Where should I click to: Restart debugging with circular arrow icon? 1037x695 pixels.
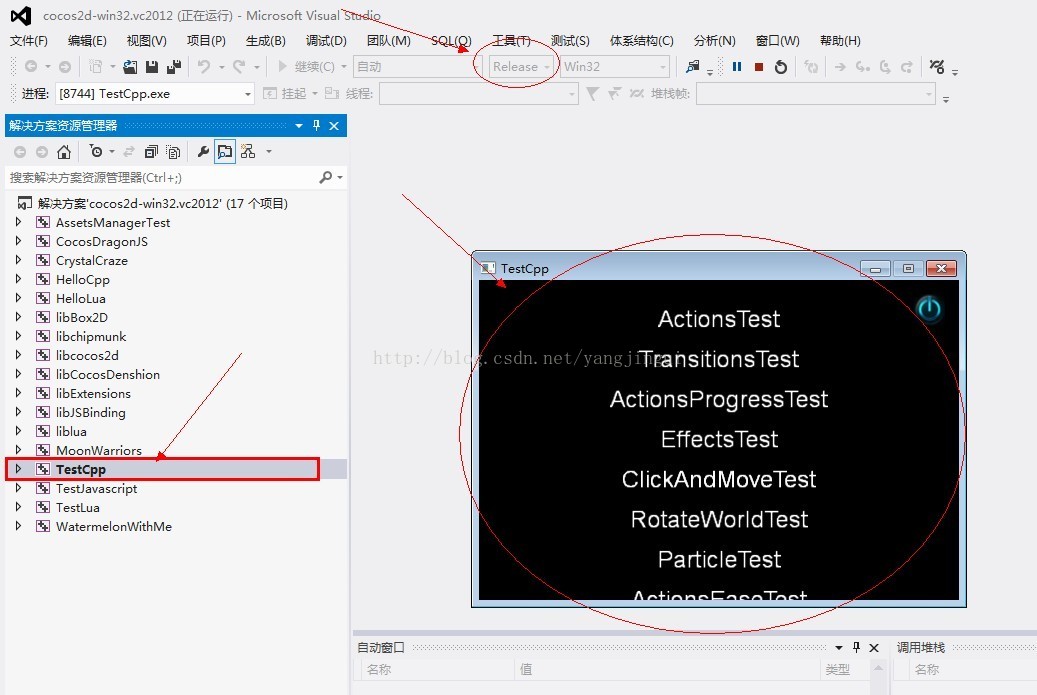[x=781, y=67]
